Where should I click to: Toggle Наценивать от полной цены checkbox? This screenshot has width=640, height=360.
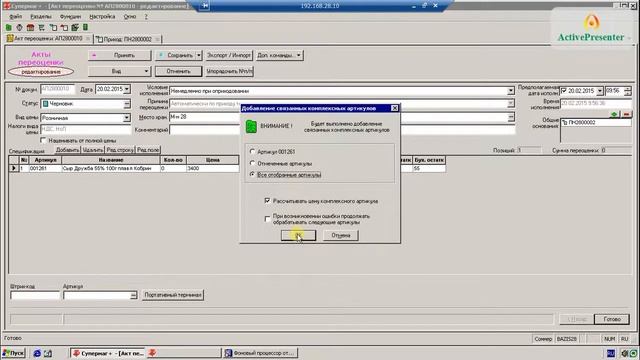coord(43,140)
